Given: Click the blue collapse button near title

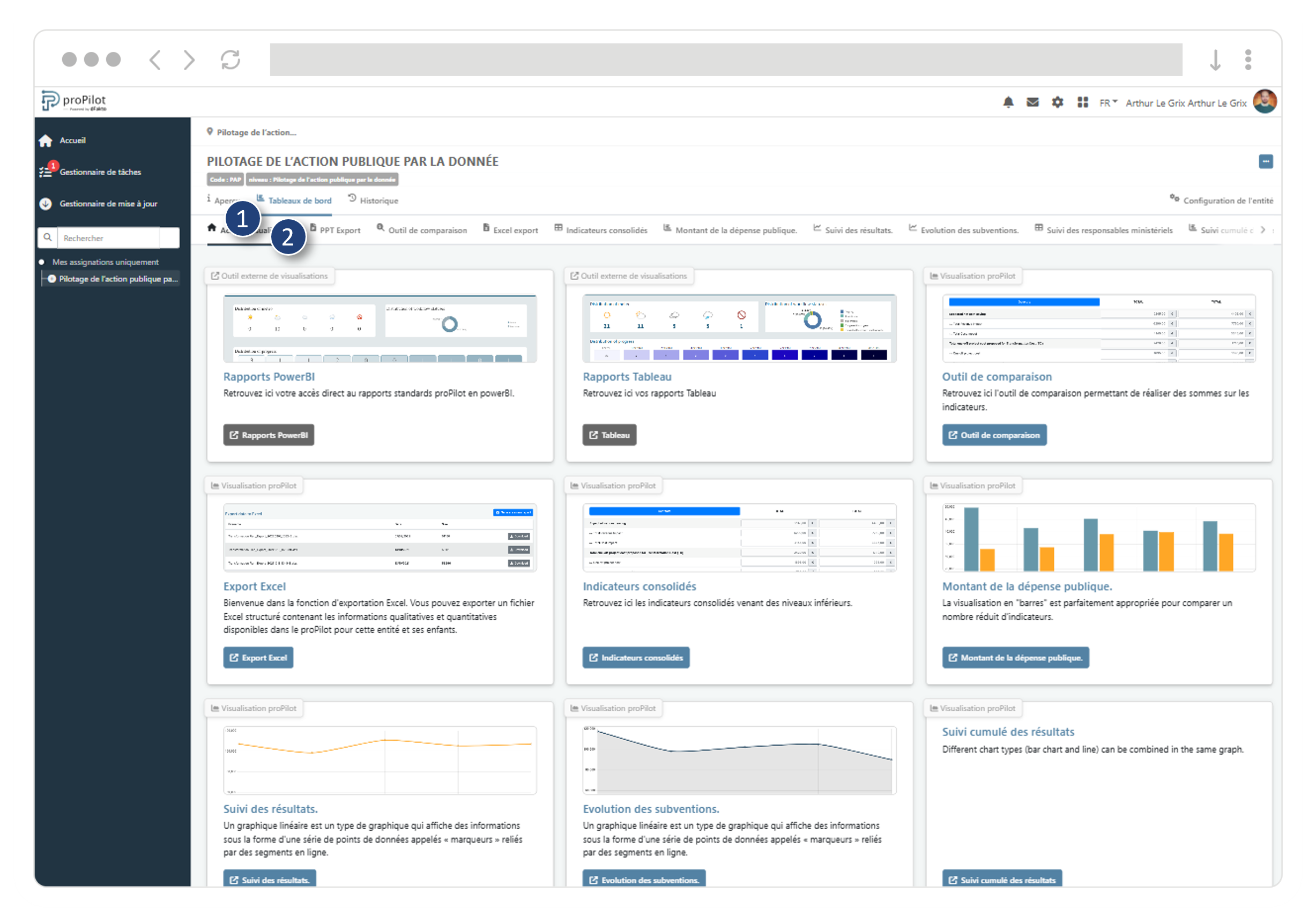Looking at the screenshot, I should coord(1266,162).
